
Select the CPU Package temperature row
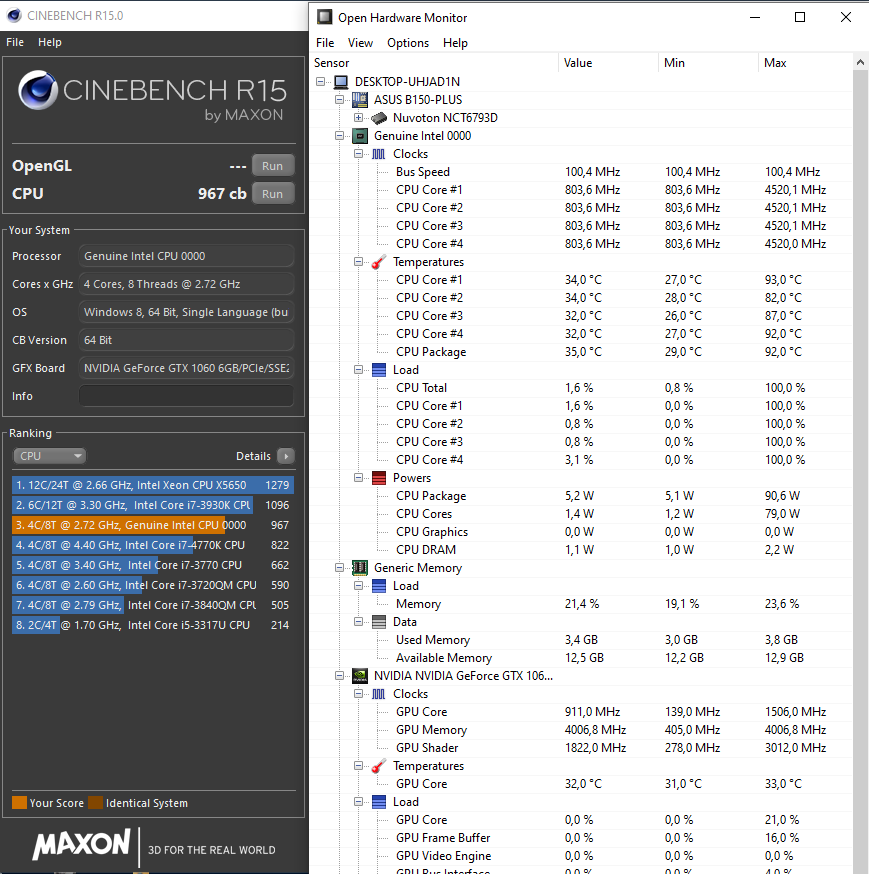[581, 352]
